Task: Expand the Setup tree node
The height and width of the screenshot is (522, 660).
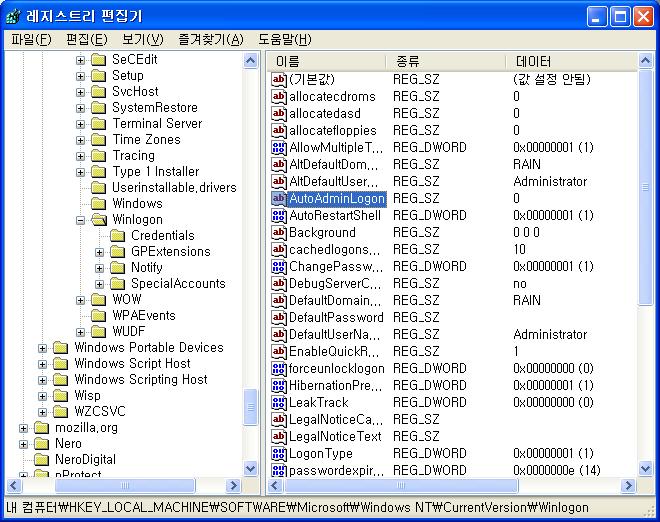Action: pyautogui.click(x=80, y=76)
